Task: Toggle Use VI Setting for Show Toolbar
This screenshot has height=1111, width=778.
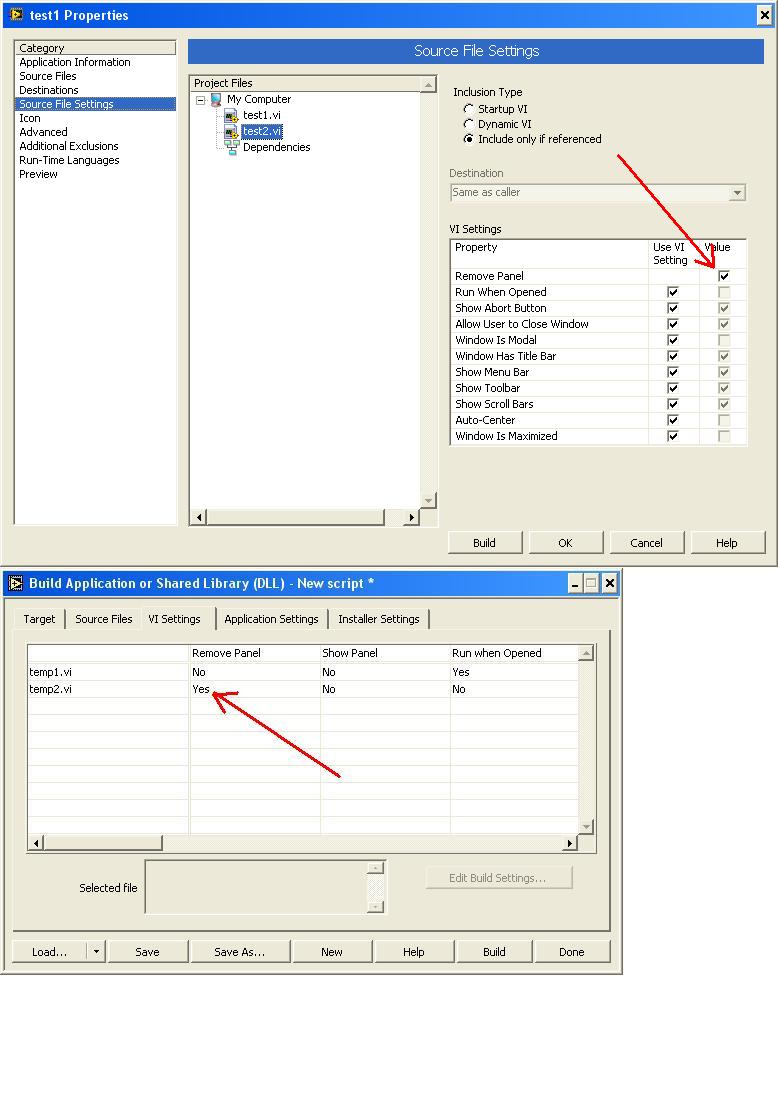Action: (x=672, y=388)
